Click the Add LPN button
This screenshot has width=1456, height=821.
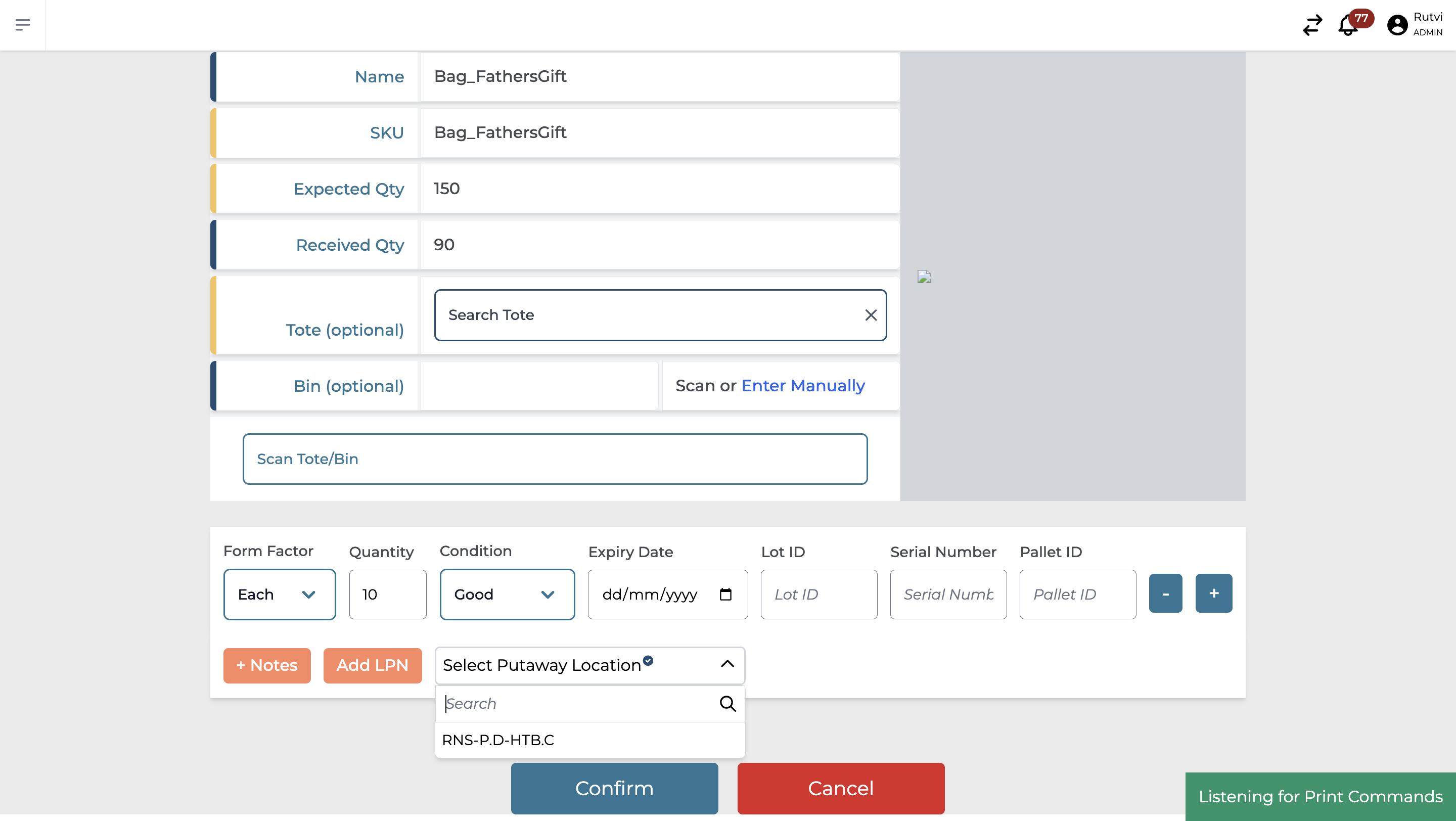[x=372, y=666]
